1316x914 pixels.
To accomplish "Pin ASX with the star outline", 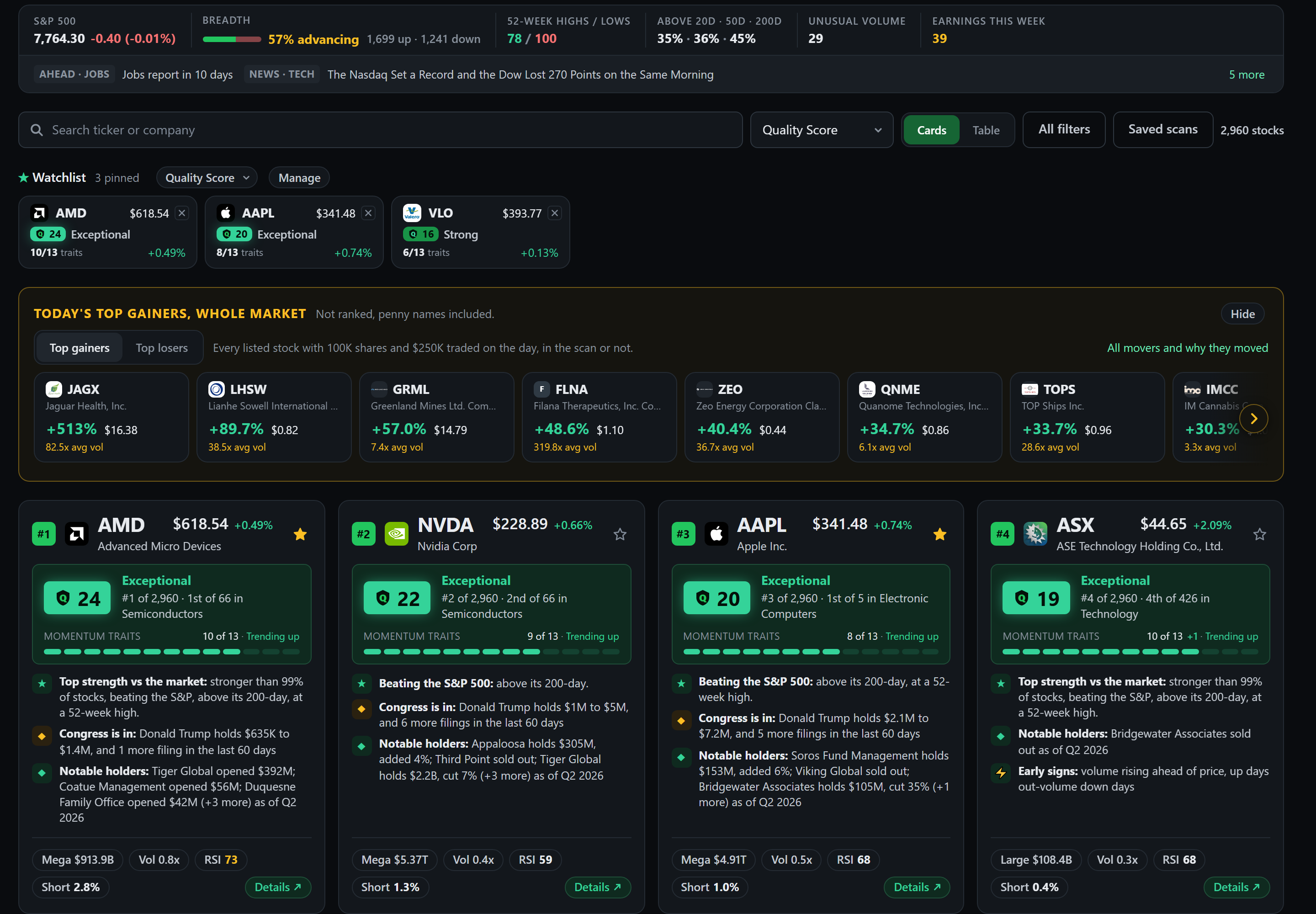I will (1259, 534).
